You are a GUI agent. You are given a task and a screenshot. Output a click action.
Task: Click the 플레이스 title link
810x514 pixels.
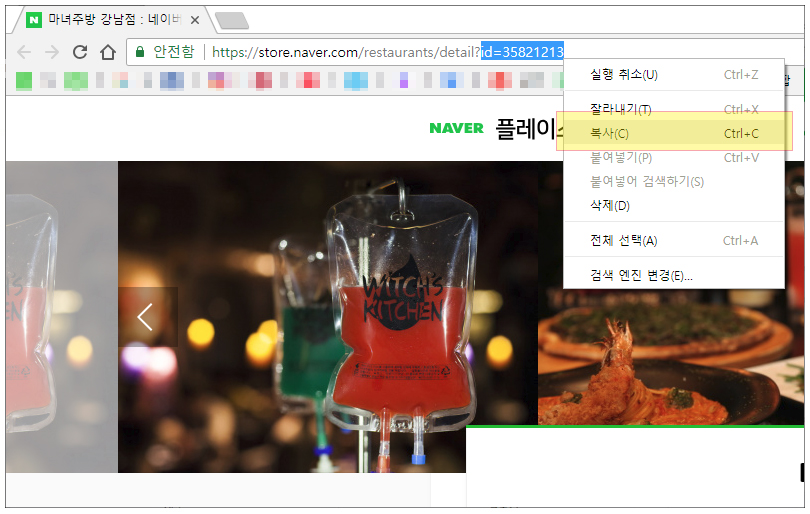tap(529, 129)
